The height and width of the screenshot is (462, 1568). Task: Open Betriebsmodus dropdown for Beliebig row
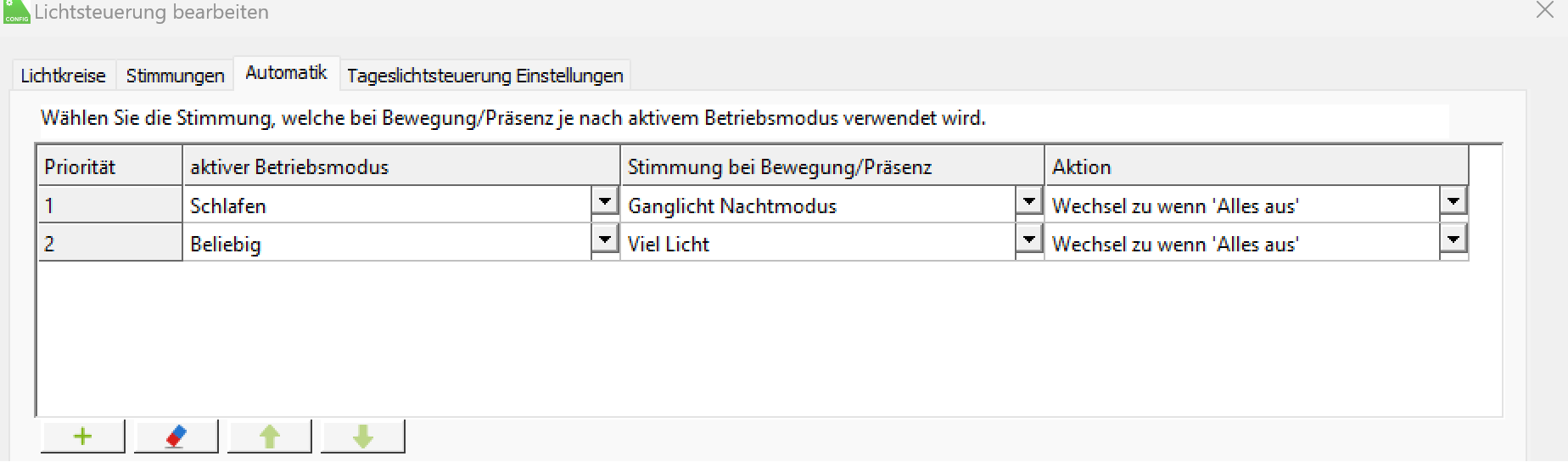click(604, 240)
